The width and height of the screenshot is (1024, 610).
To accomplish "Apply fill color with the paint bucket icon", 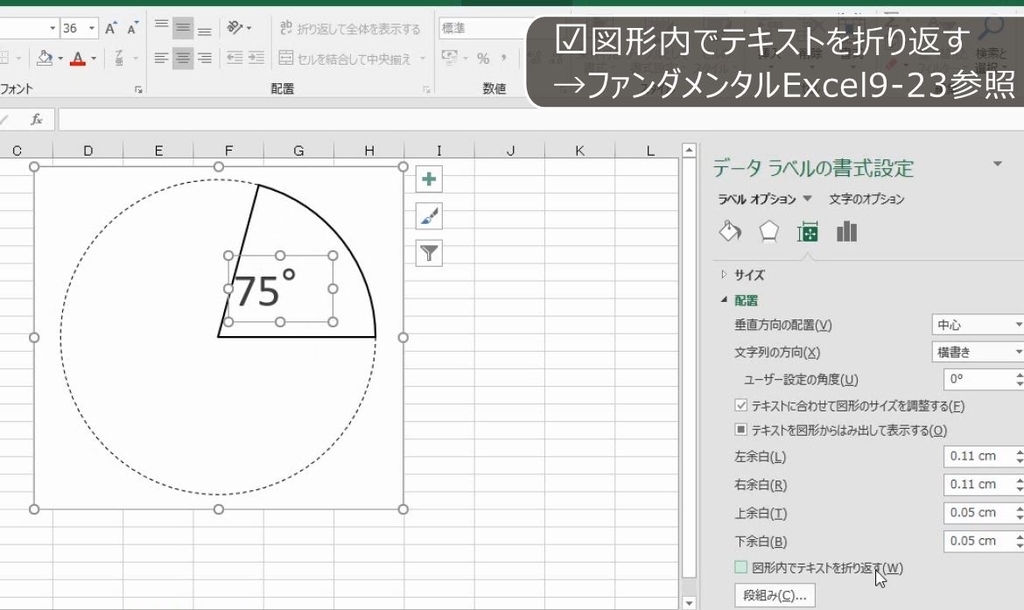I will click(44, 58).
